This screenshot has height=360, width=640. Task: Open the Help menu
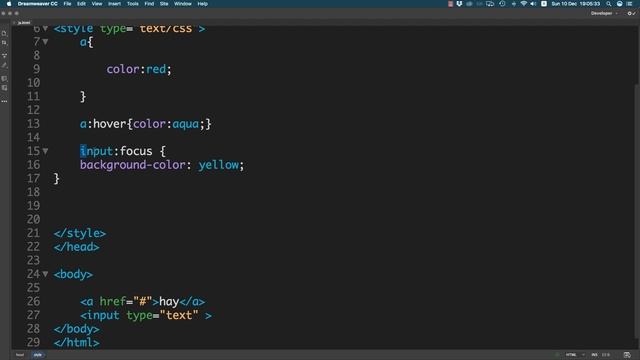coord(202,4)
